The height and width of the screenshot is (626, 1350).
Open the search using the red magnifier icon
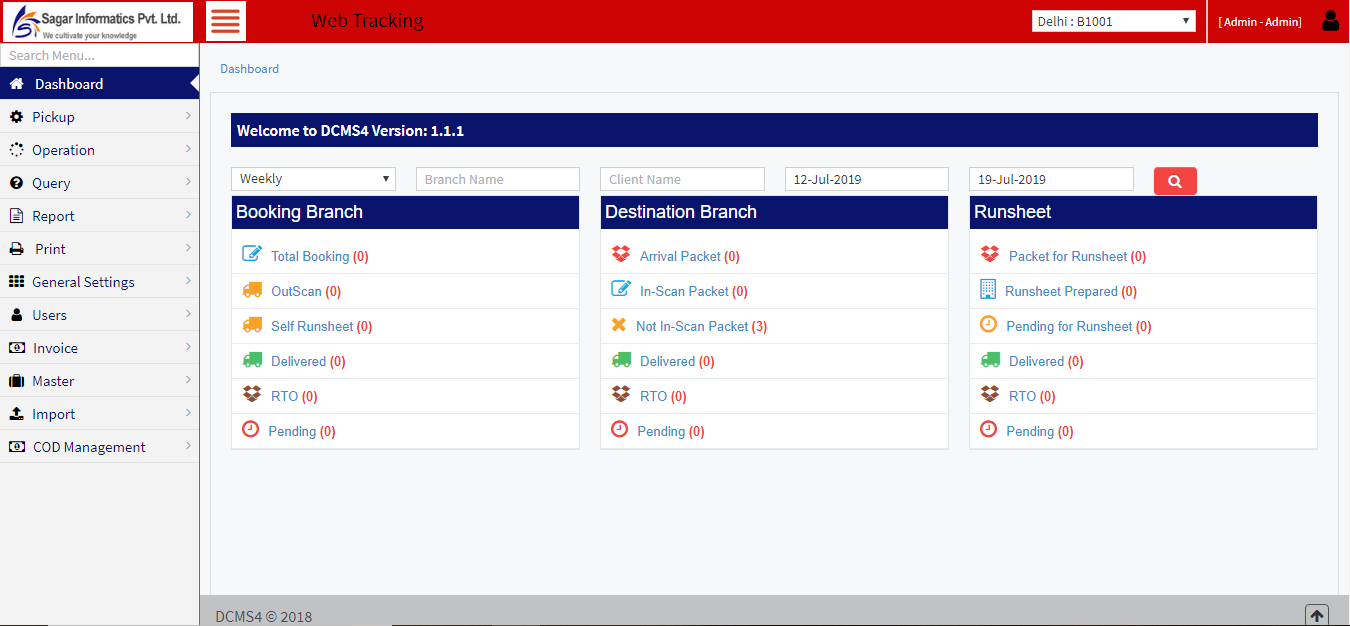click(1174, 181)
